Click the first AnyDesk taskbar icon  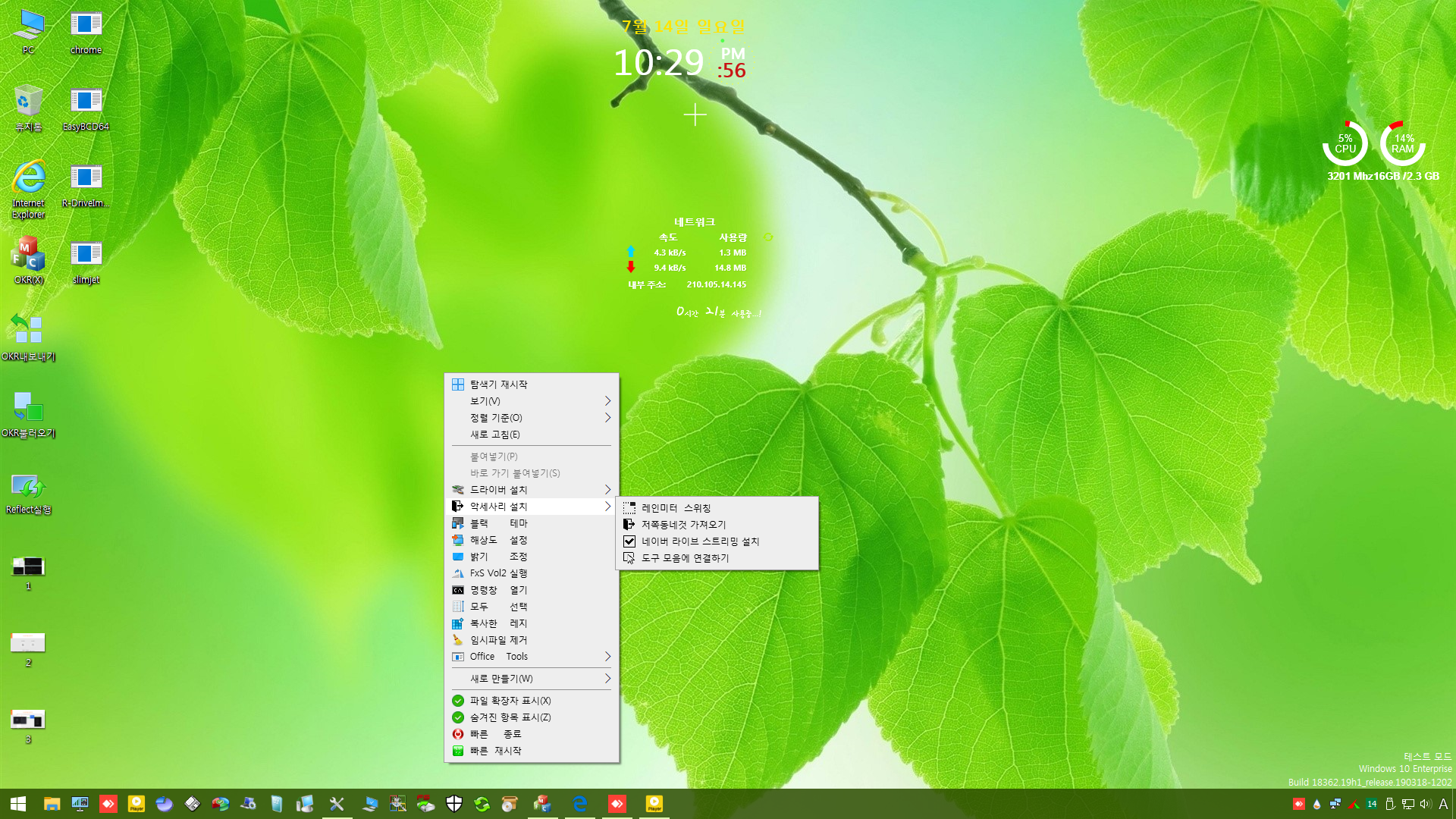tap(108, 804)
